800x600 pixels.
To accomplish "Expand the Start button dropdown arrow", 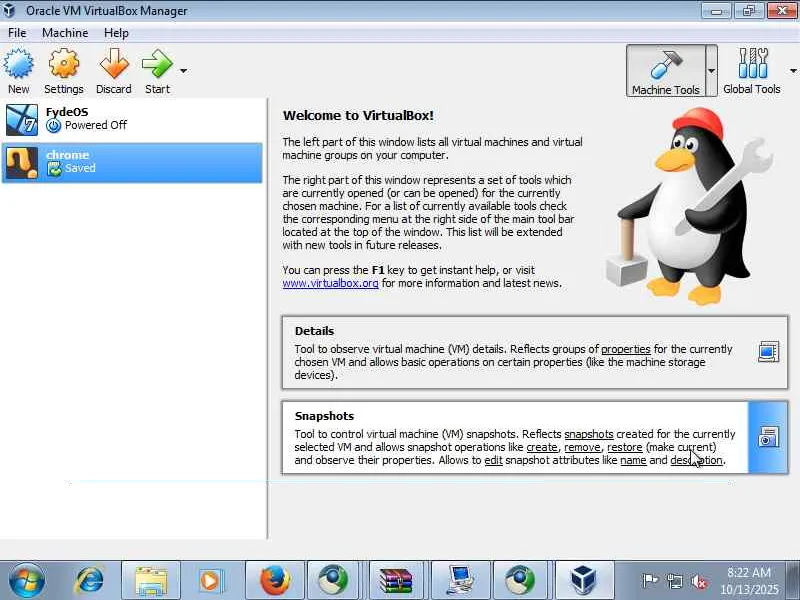I will (x=183, y=70).
